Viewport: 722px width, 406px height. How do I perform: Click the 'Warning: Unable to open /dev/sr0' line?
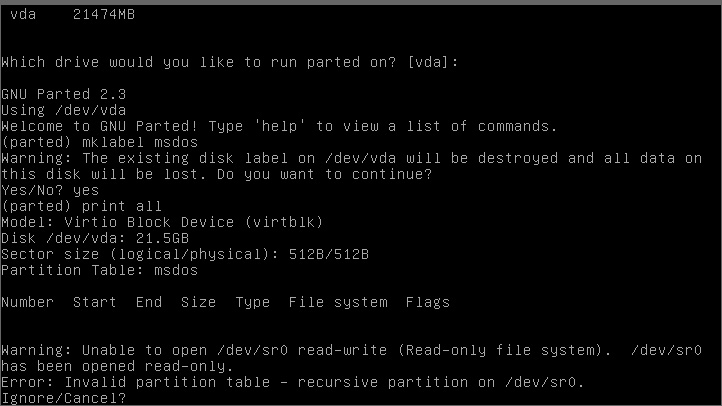(351, 350)
